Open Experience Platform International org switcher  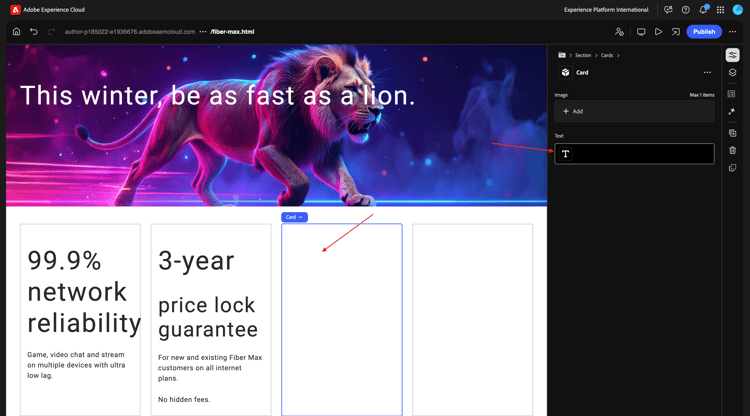[x=606, y=10]
